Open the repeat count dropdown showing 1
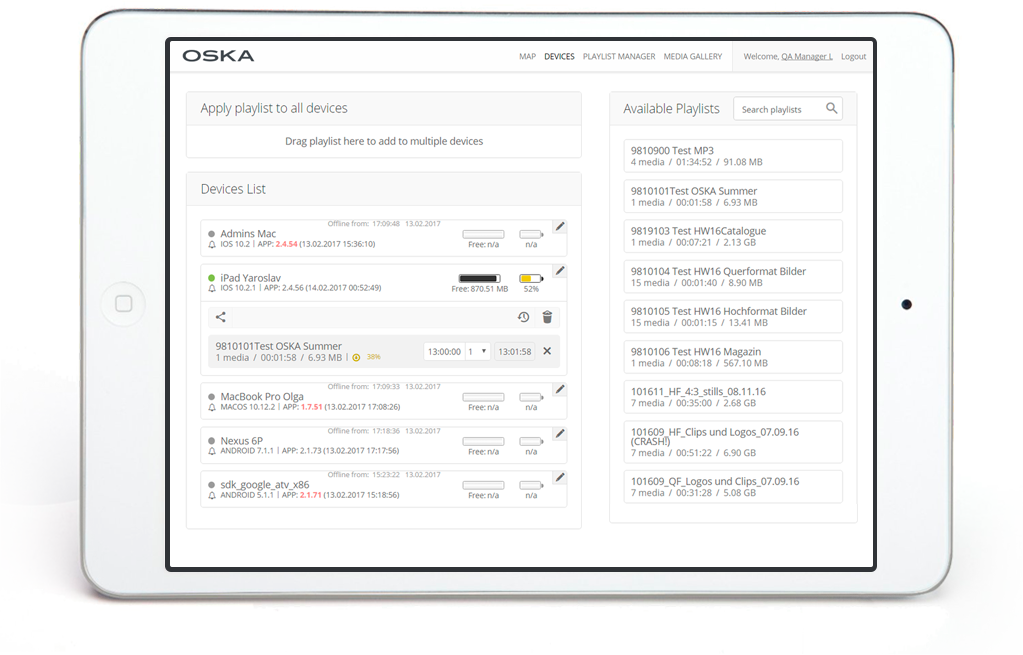1023x655 pixels. [x=477, y=351]
